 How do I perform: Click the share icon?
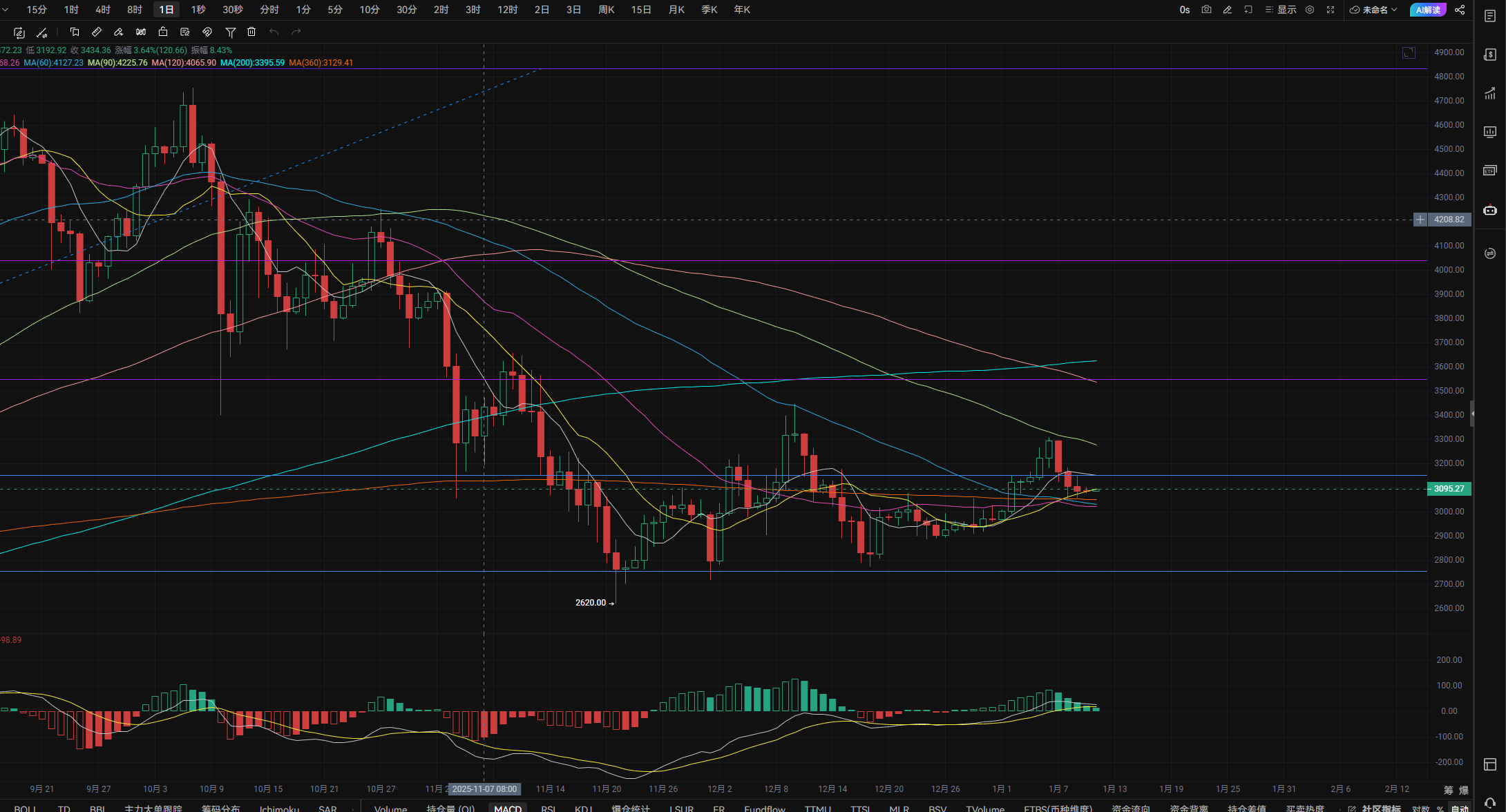(1460, 10)
